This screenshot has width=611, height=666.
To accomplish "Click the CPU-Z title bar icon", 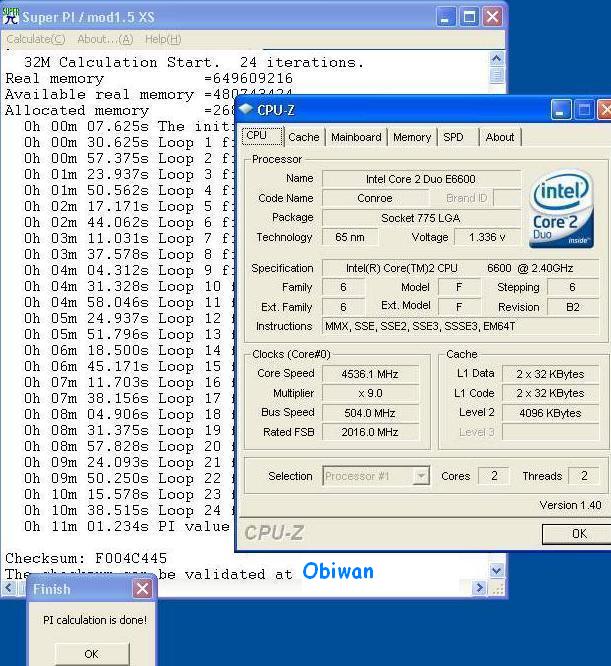I will (x=246, y=109).
